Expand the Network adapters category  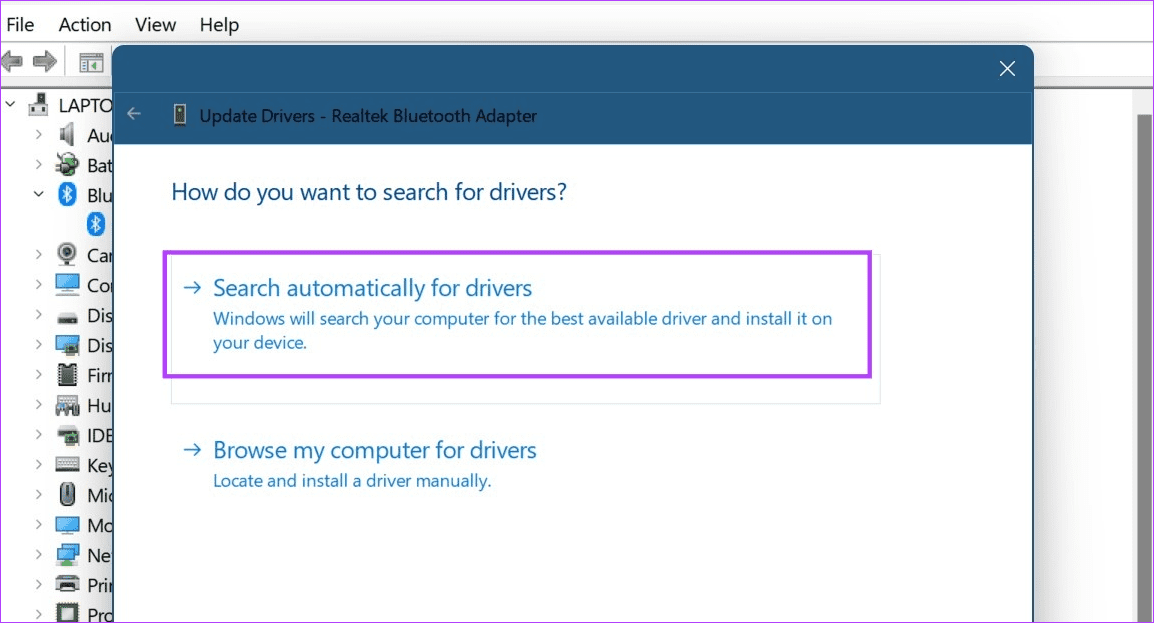[38, 555]
